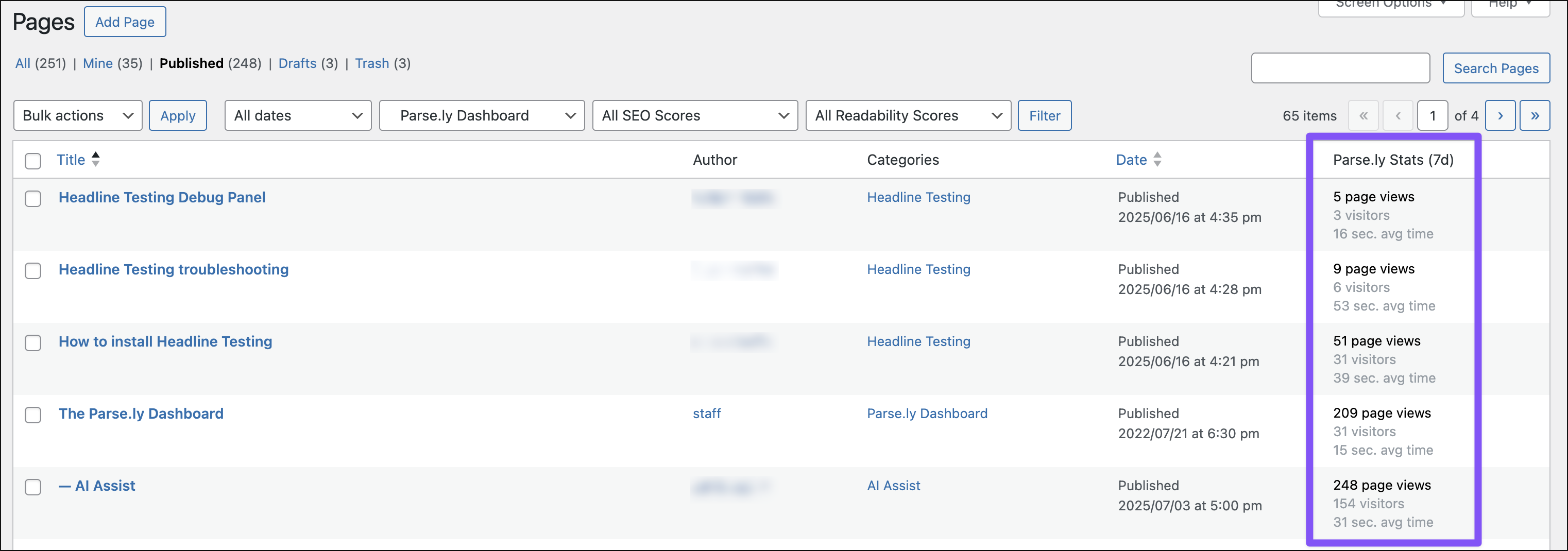The height and width of the screenshot is (551, 1568).
Task: Open the AI Assist category link
Action: (894, 486)
